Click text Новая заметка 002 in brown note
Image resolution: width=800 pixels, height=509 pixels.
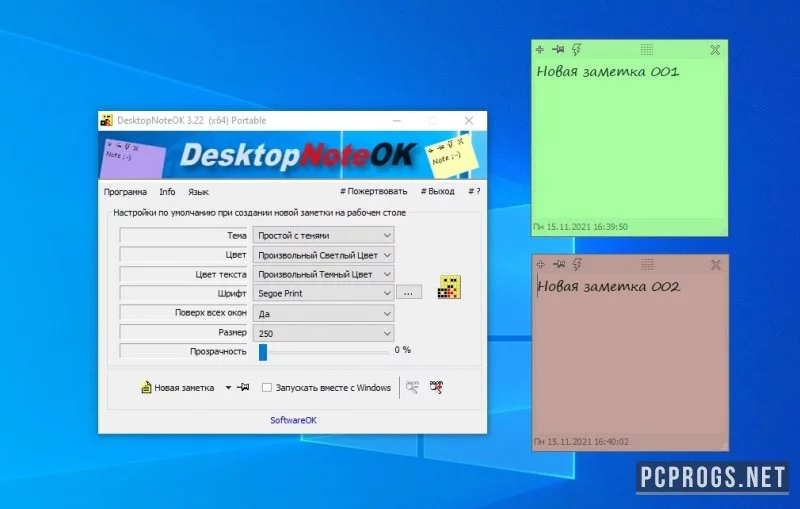609,286
